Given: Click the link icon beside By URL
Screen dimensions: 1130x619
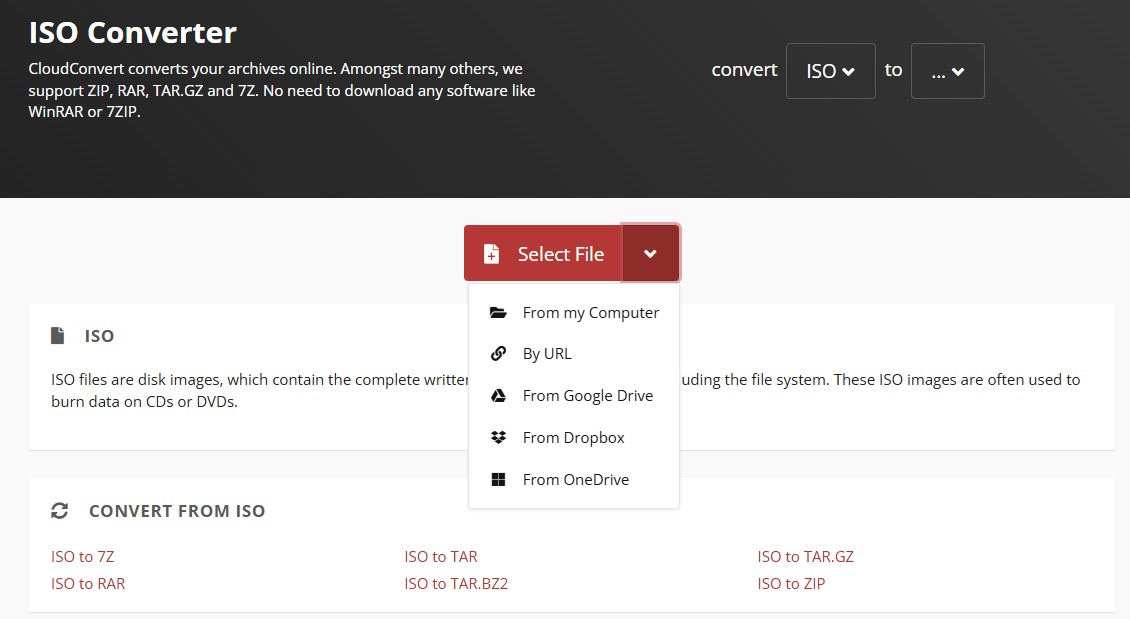Looking at the screenshot, I should pyautogui.click(x=498, y=353).
